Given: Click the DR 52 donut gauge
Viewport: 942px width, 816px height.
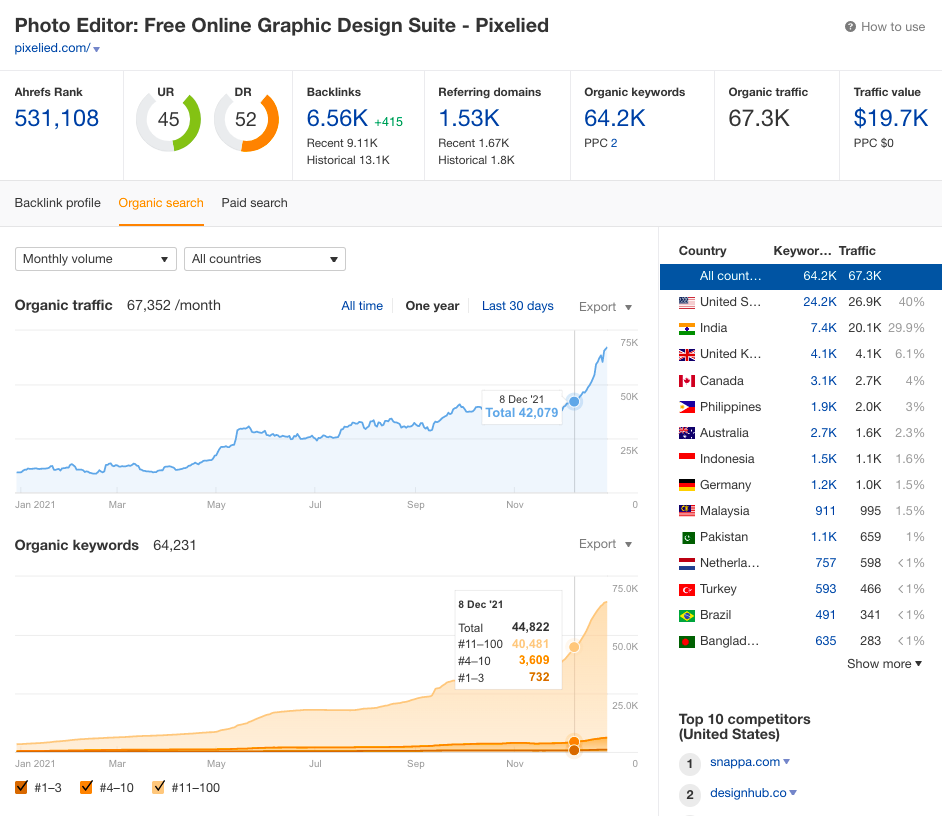Looking at the screenshot, I should tap(246, 120).
